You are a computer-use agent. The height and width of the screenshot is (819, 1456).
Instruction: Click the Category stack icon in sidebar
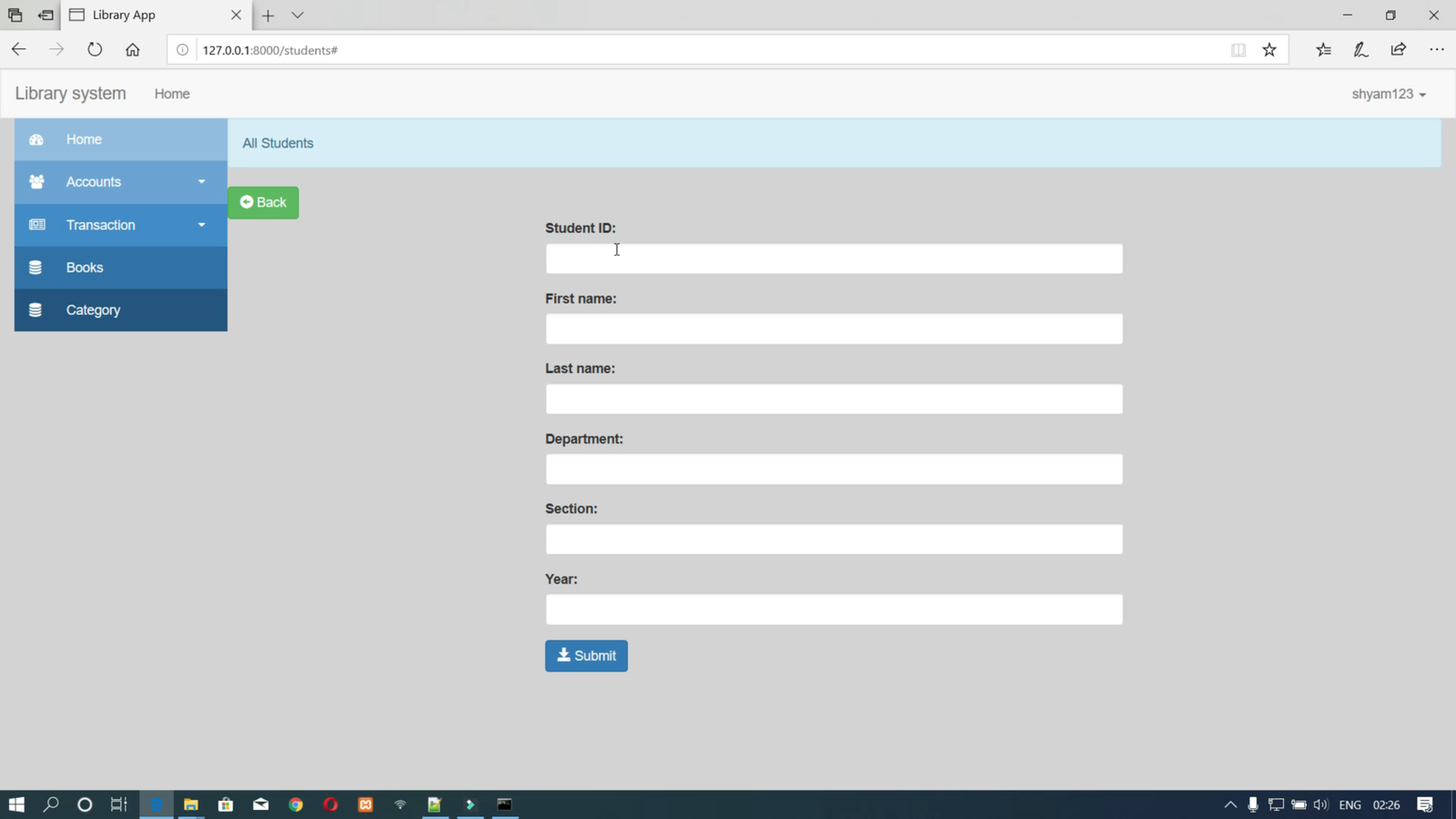point(35,310)
